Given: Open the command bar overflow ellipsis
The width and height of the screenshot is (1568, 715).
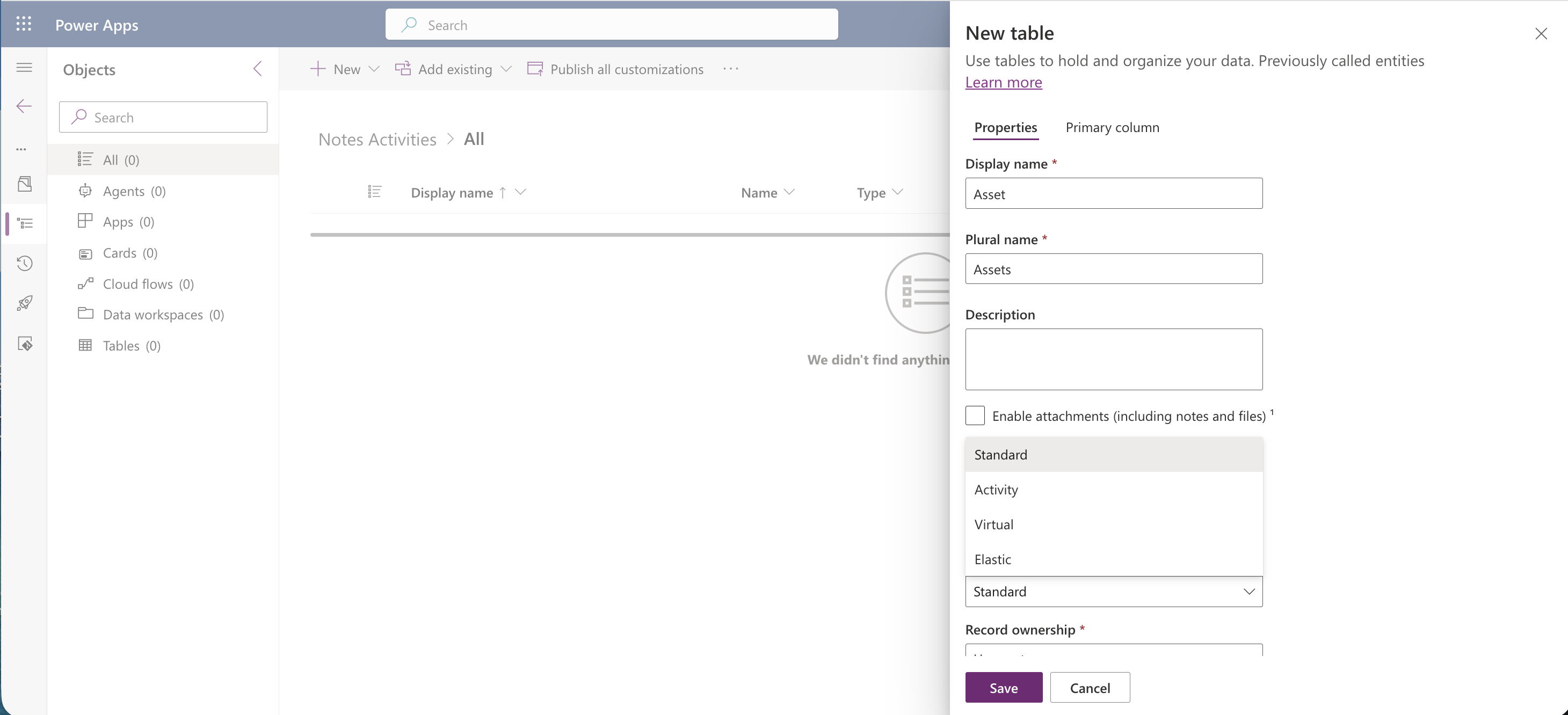Looking at the screenshot, I should 730,69.
